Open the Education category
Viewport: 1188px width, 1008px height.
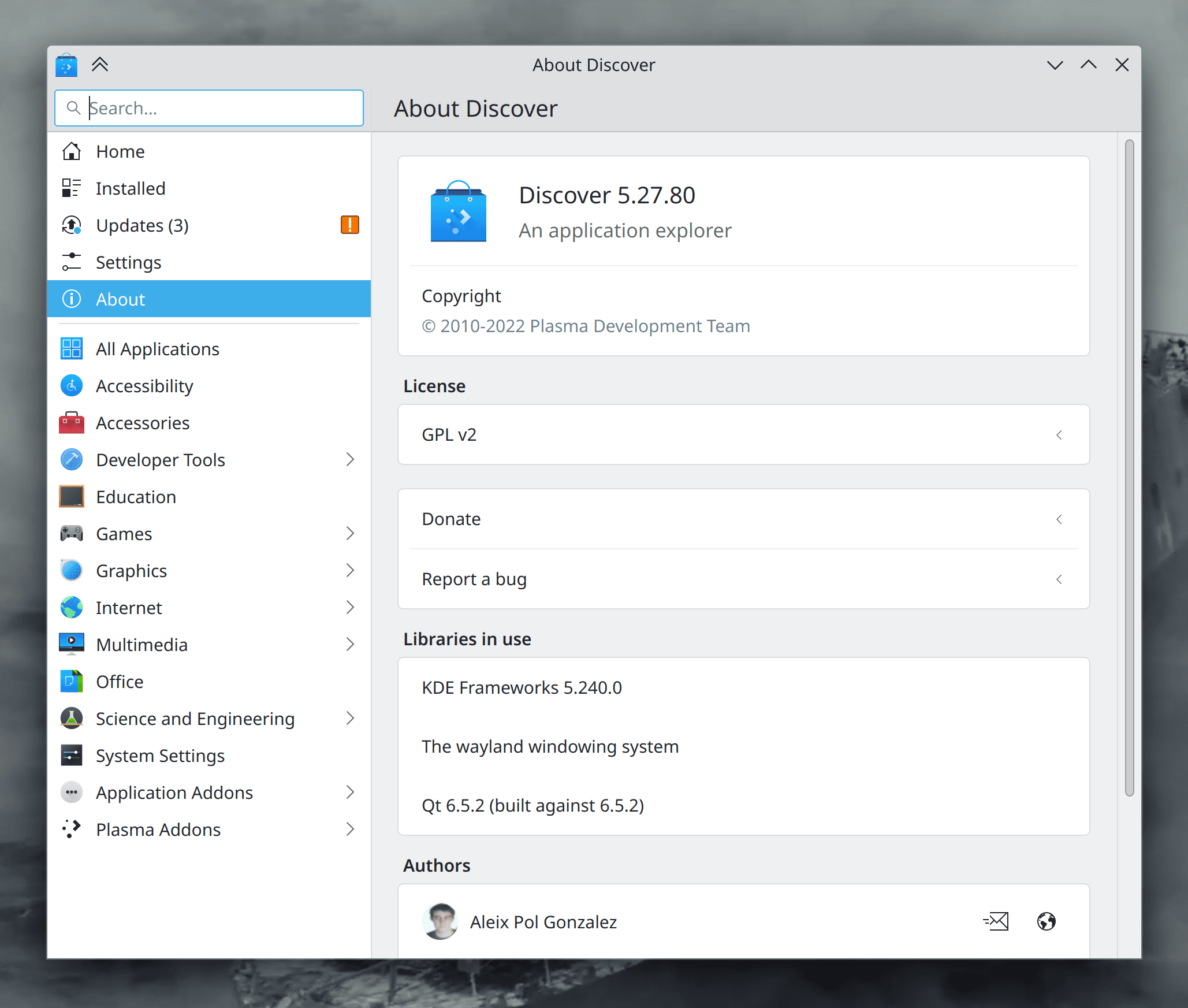[x=209, y=497]
